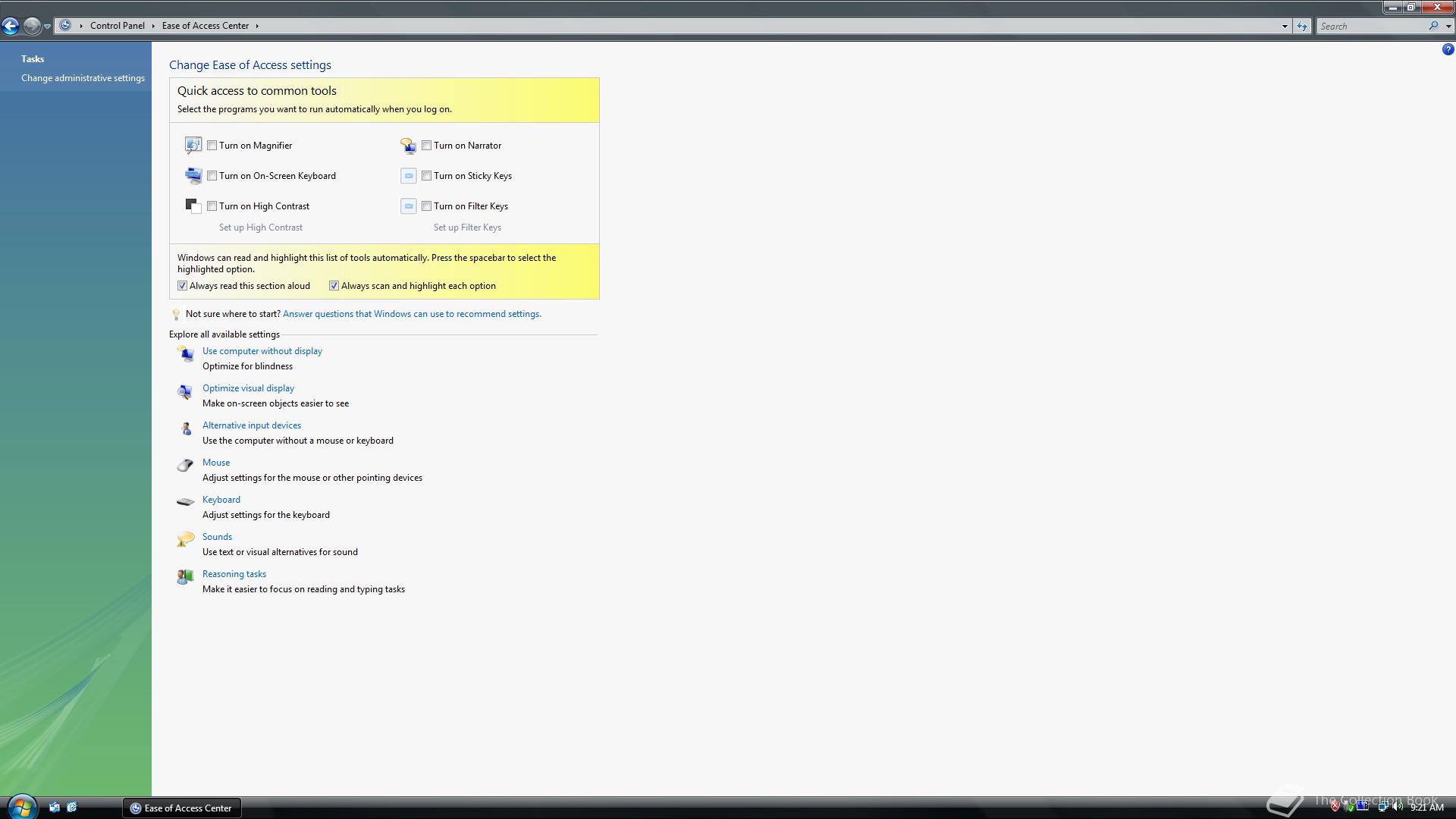Open the address bar history dropdown
The image size is (1456, 819).
pos(1285,26)
